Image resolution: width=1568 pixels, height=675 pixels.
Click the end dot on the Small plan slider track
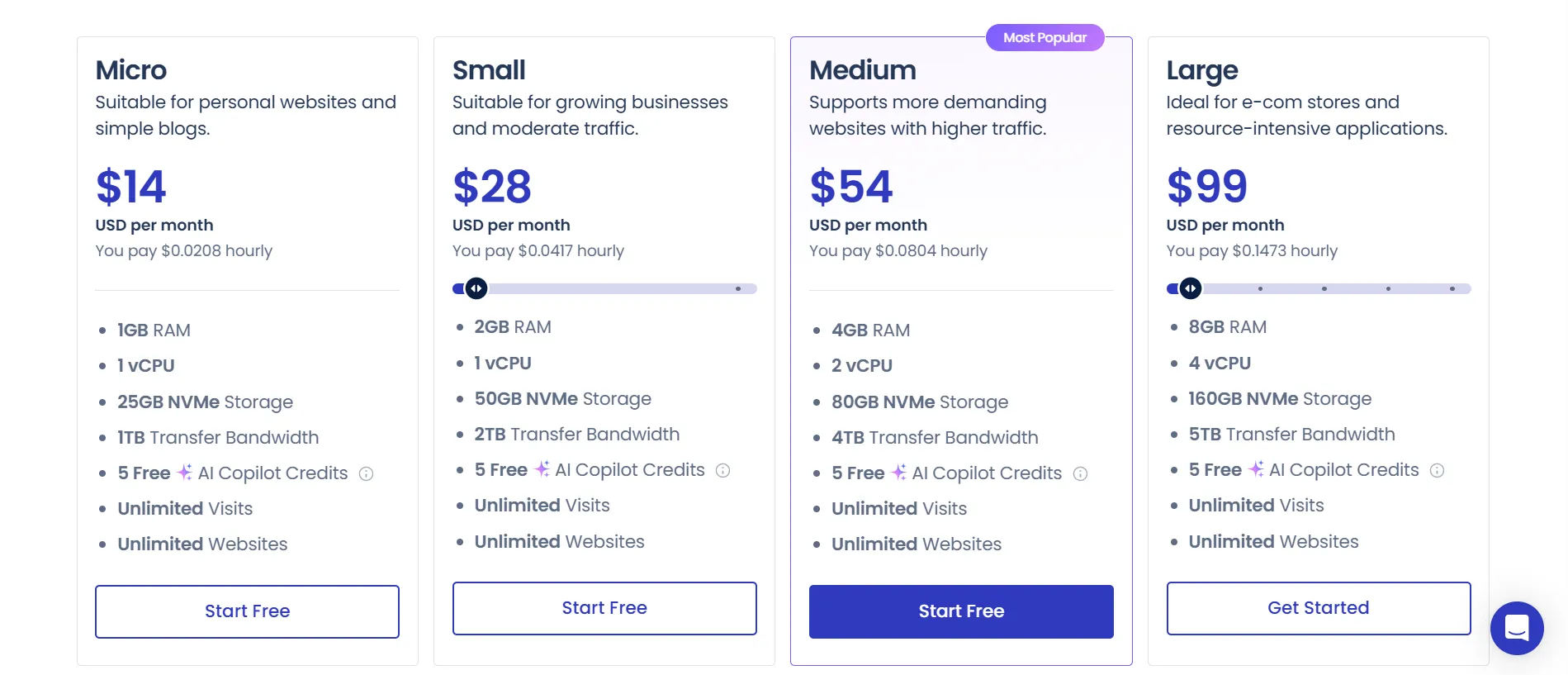click(738, 288)
